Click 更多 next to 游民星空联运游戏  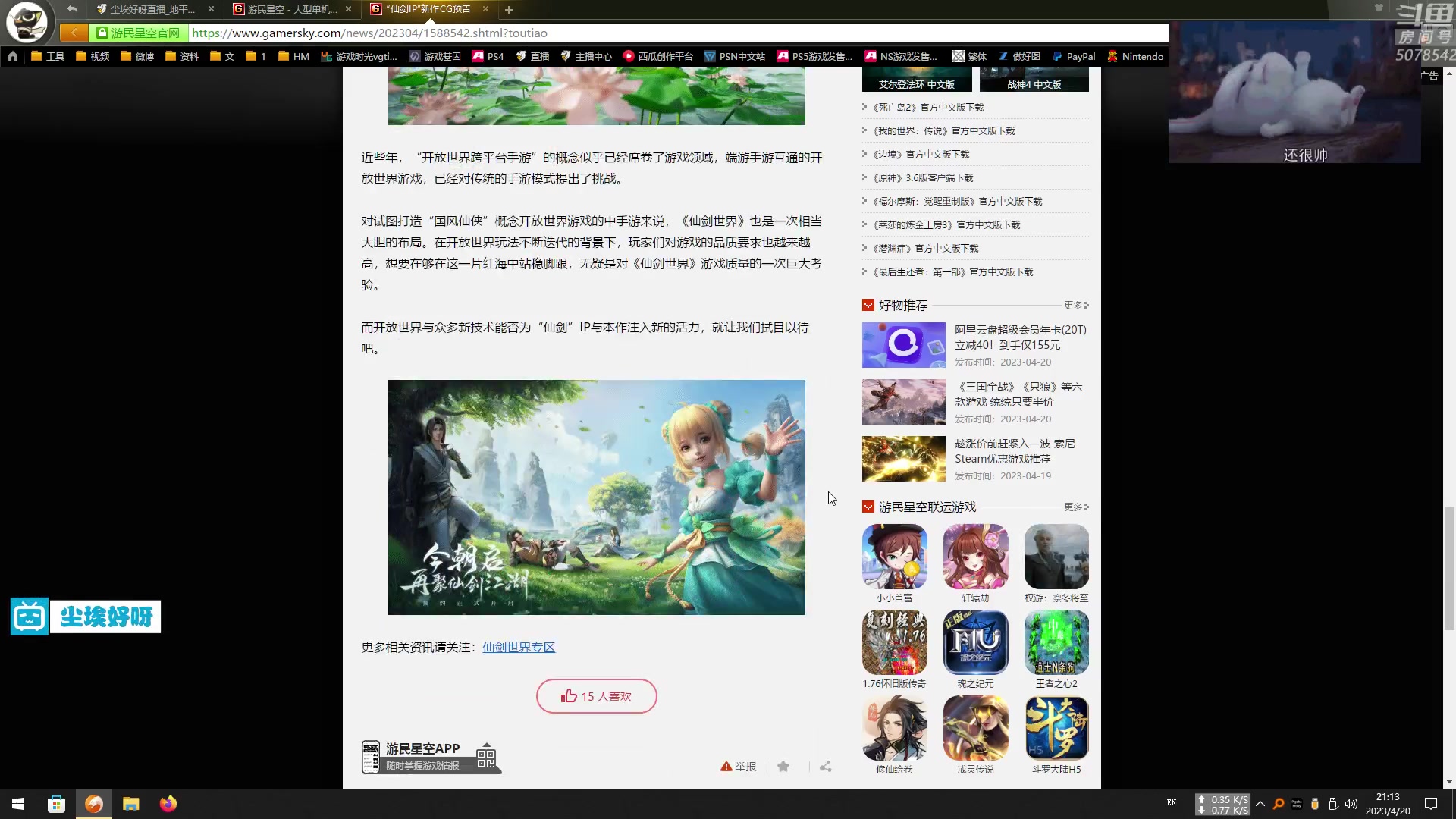1076,507
